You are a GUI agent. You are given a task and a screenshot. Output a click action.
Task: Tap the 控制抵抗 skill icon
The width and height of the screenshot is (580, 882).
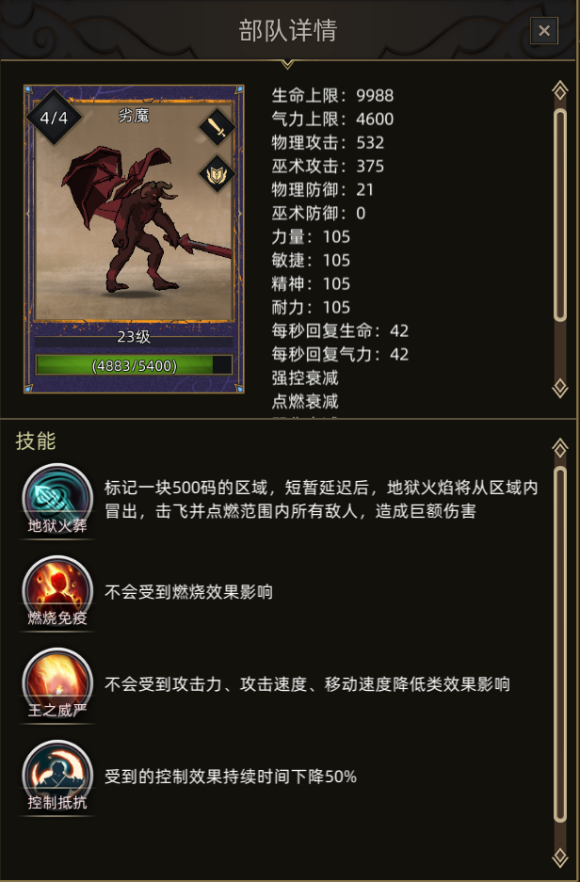coord(57,776)
